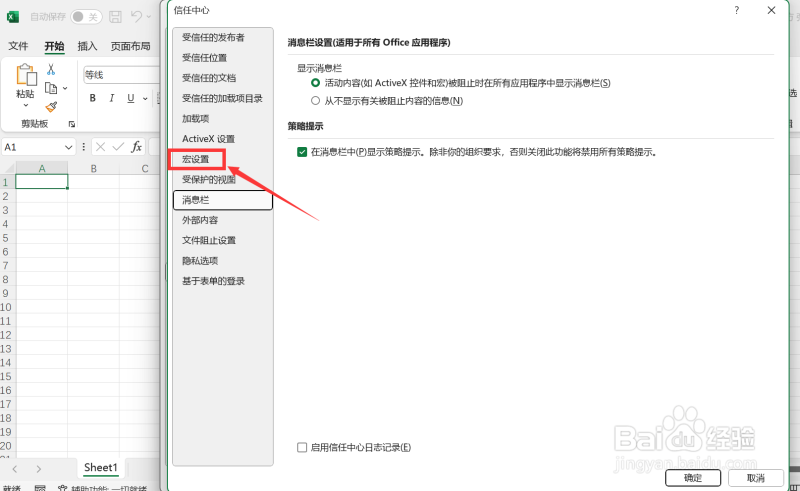Switch to the 页面布局 ribbon tab
800x491 pixels.
click(x=131, y=46)
